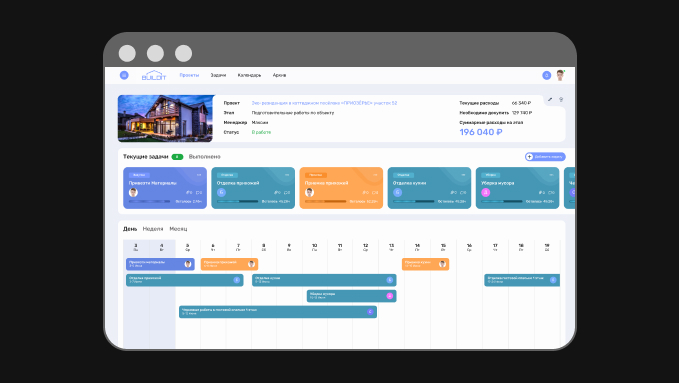
Task: Open the ПРИОЗЁРЬЕ project name link
Action: tap(324, 103)
